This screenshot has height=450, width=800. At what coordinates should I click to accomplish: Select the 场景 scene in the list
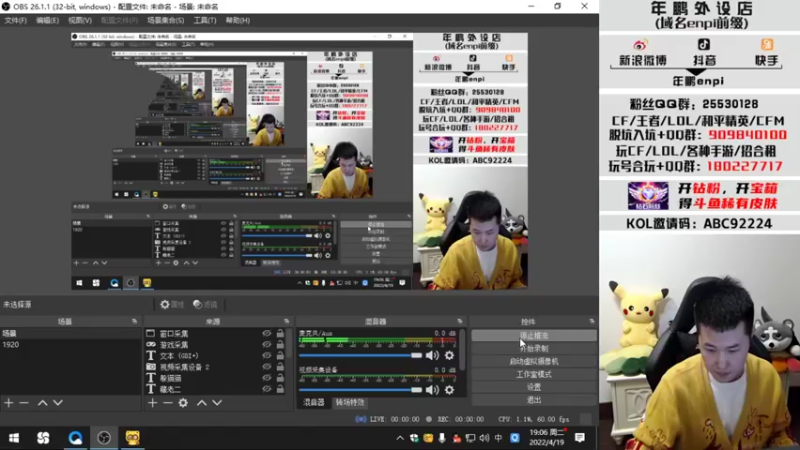click(70, 333)
